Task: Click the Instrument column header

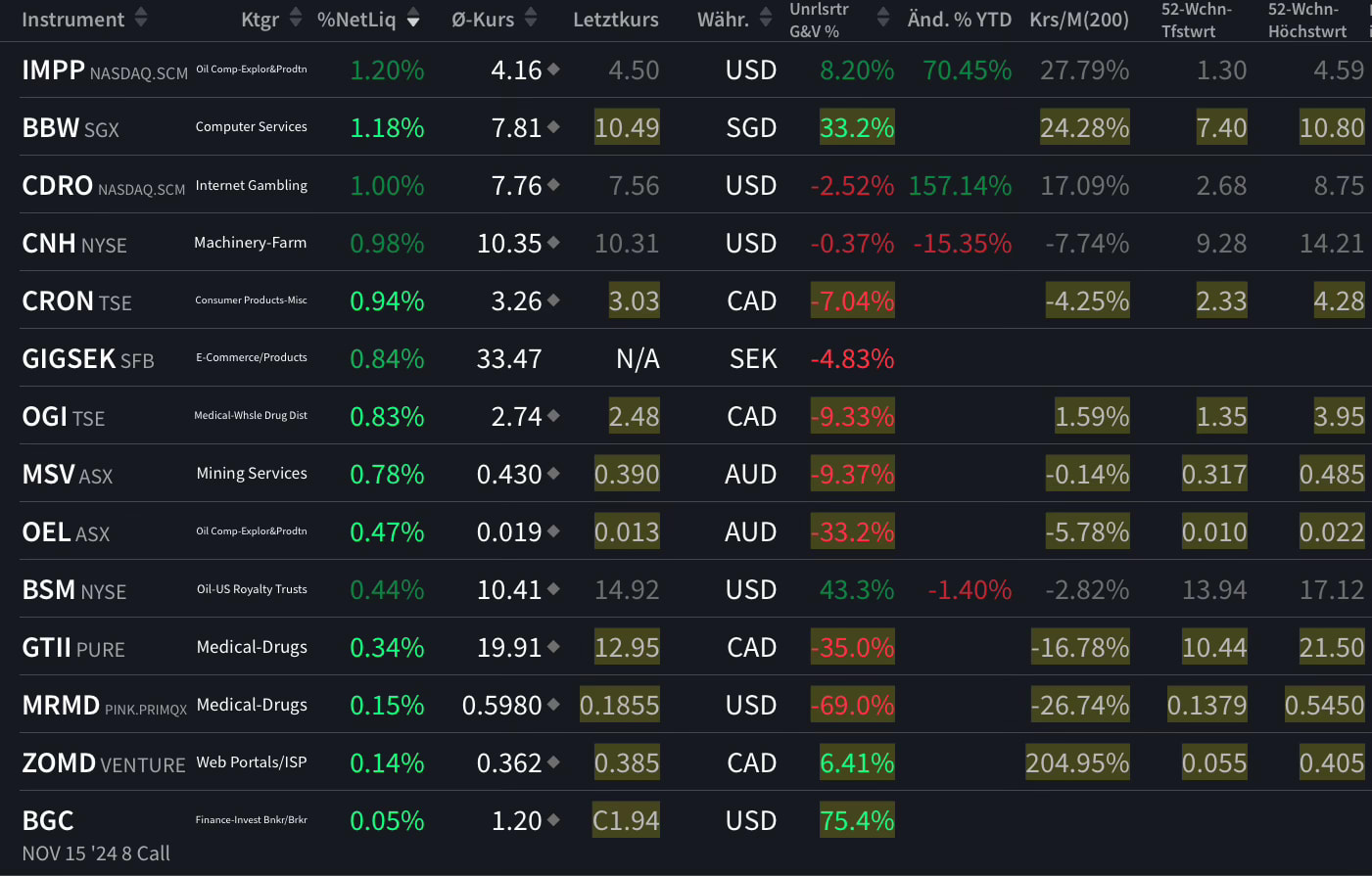Action: pos(72,20)
